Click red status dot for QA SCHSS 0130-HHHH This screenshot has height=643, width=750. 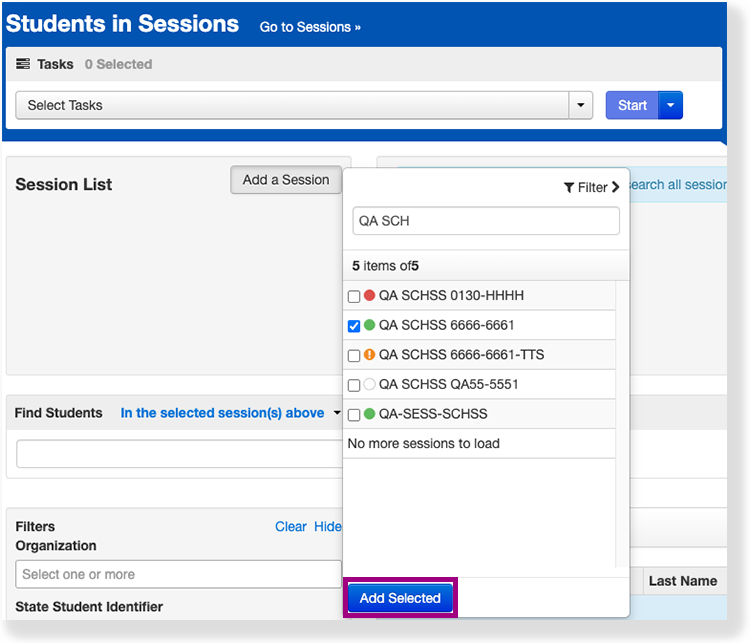369,296
